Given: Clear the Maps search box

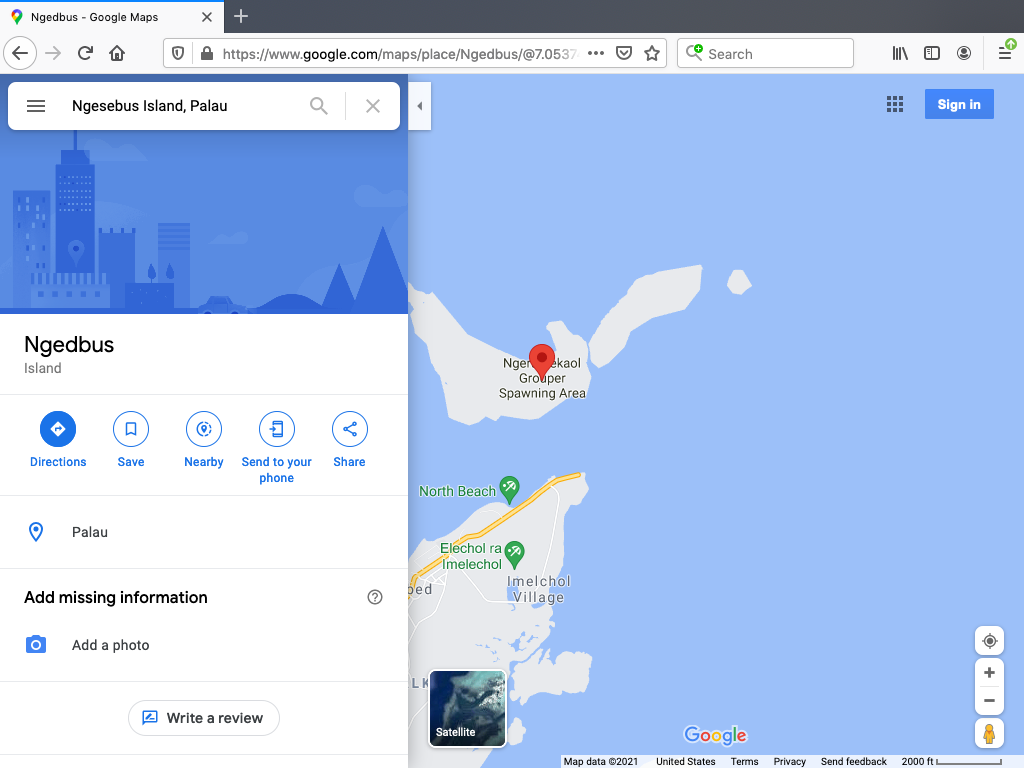Looking at the screenshot, I should coord(373,106).
